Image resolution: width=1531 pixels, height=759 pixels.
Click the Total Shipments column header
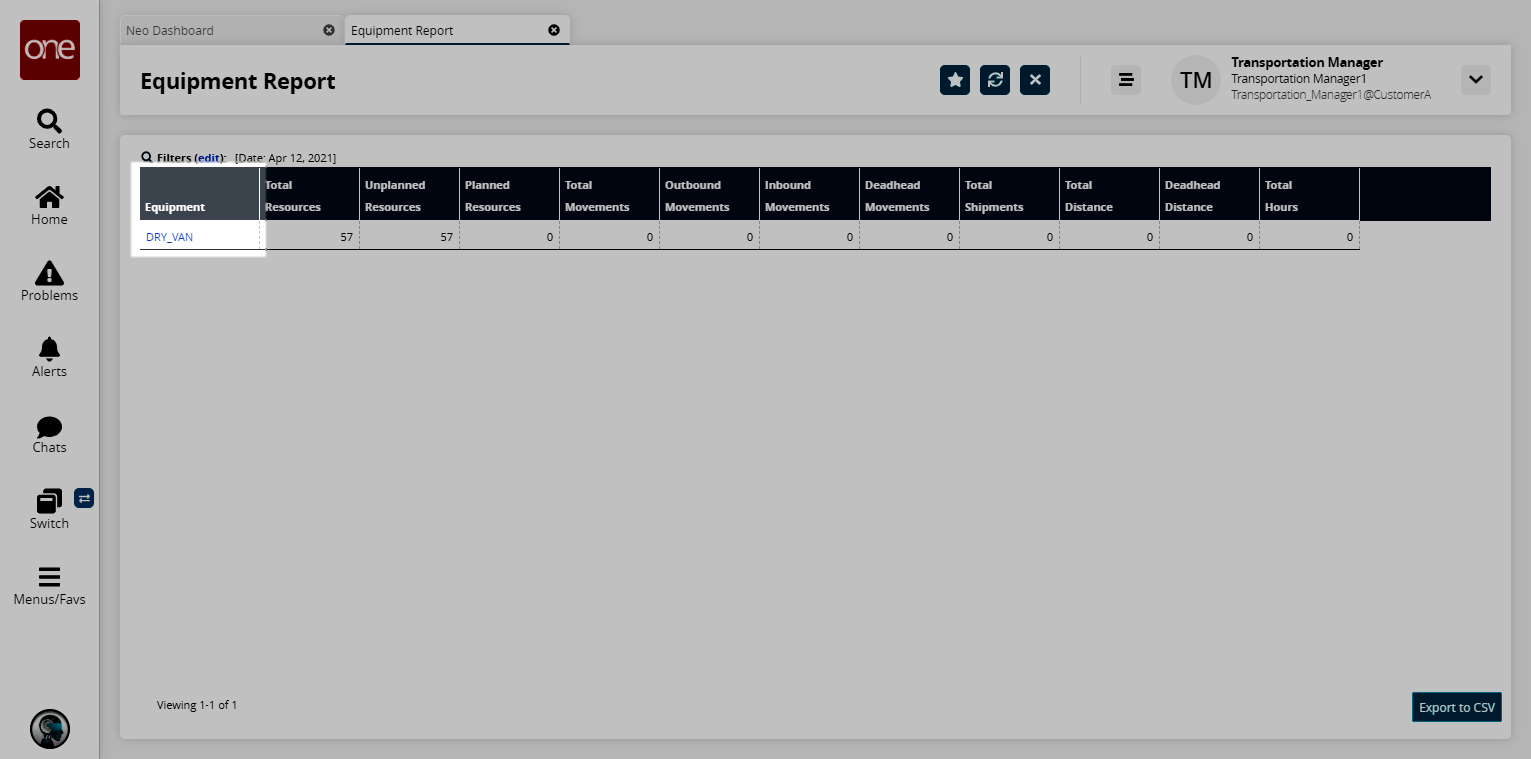[x=1010, y=194]
